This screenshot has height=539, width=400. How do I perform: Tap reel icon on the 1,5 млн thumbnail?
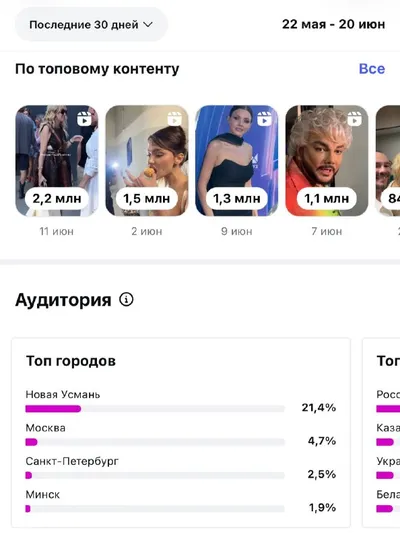click(174, 119)
